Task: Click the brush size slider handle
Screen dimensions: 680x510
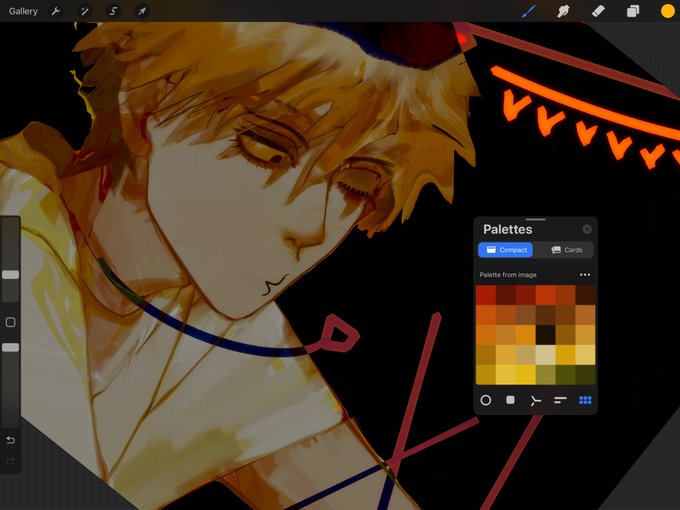Action: point(10,275)
